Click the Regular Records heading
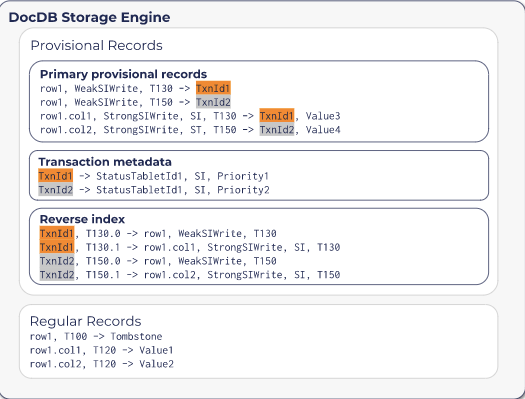This screenshot has width=525, height=399. point(85,321)
